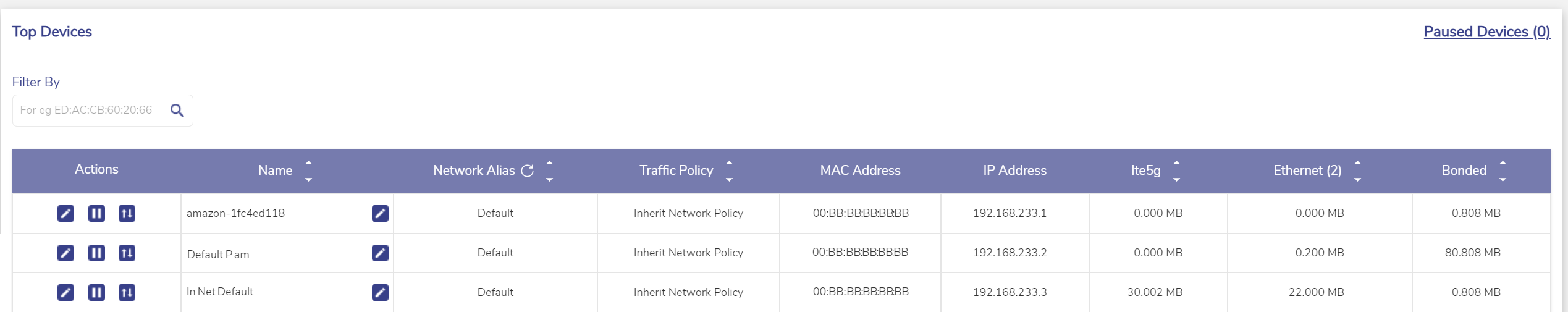Rename the Default Pam device name
This screenshot has width=1568, height=312.
(x=380, y=253)
